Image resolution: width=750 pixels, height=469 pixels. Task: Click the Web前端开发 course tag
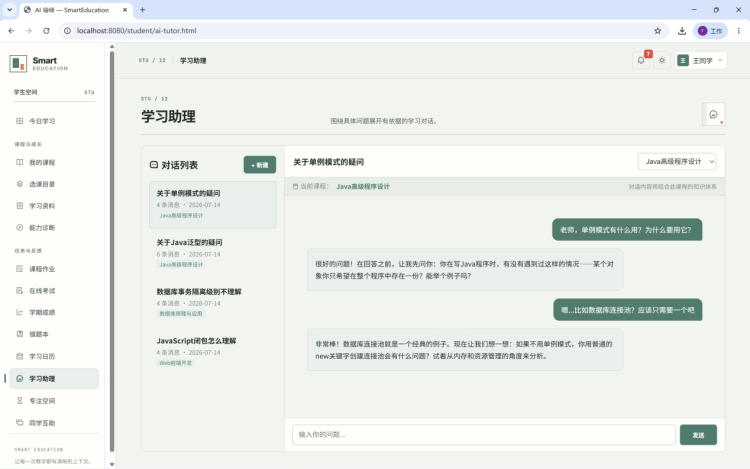click(175, 363)
